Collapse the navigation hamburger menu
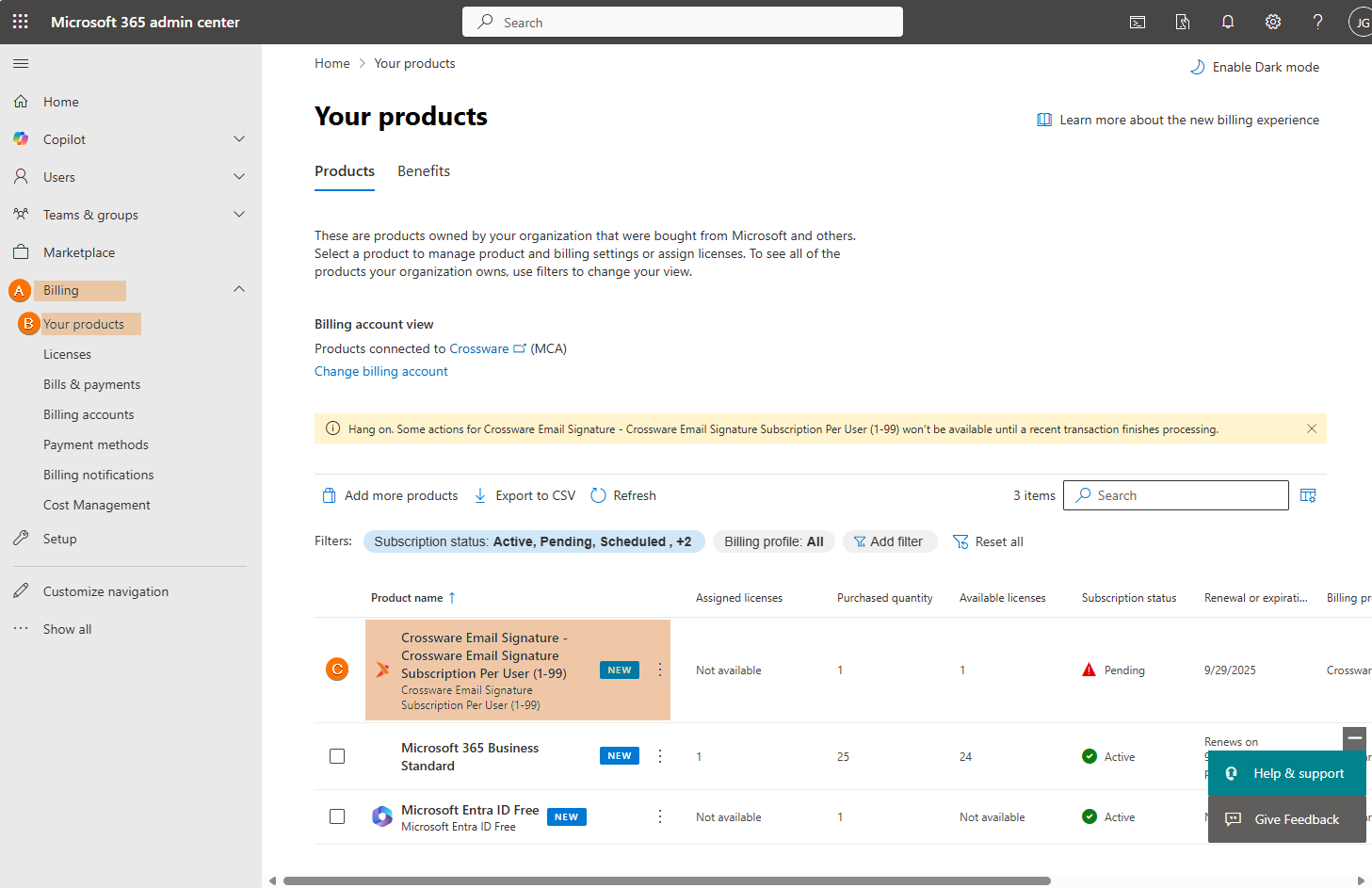This screenshot has height=888, width=1372. click(21, 63)
